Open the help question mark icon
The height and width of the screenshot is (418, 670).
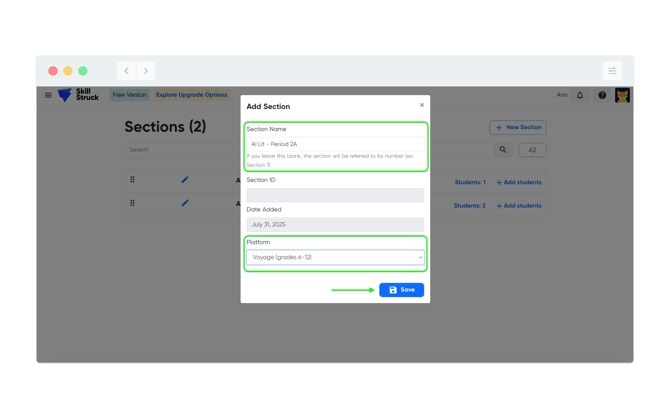[602, 95]
